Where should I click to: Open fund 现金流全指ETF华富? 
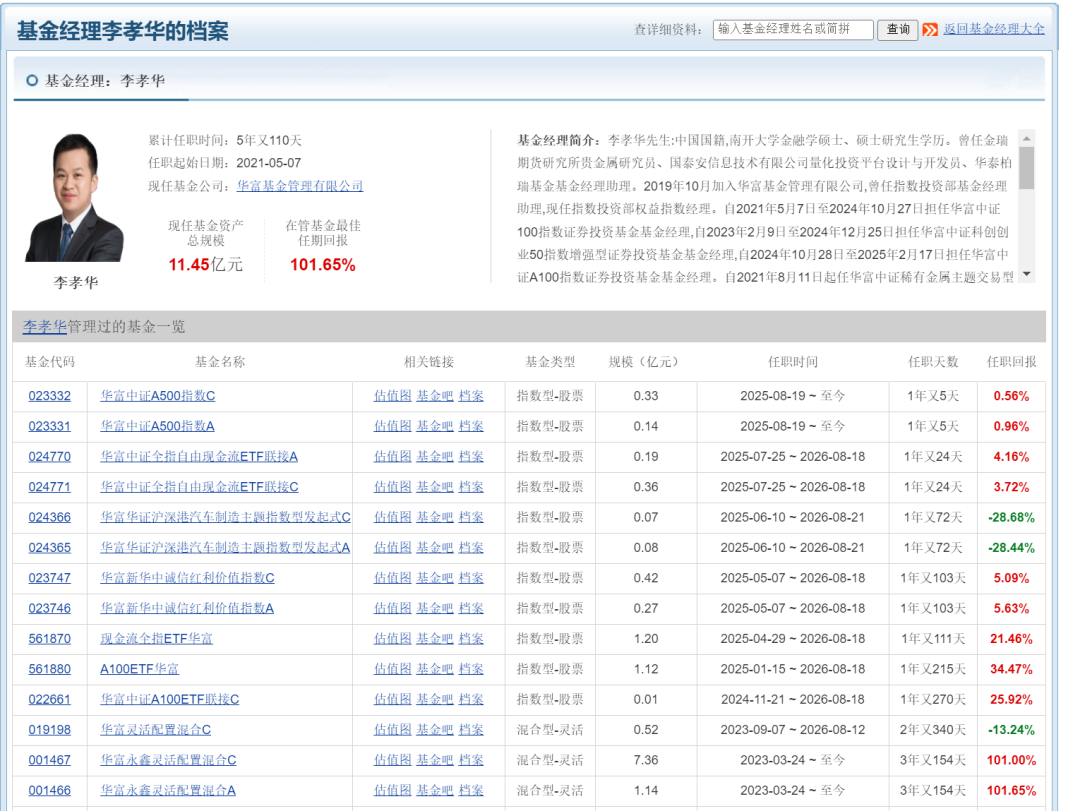tap(156, 639)
